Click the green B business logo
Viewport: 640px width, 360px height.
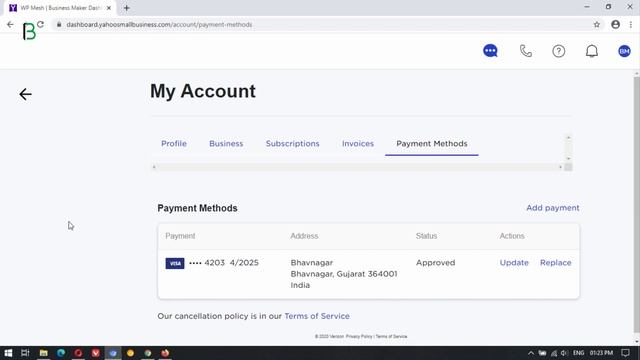[x=29, y=31]
